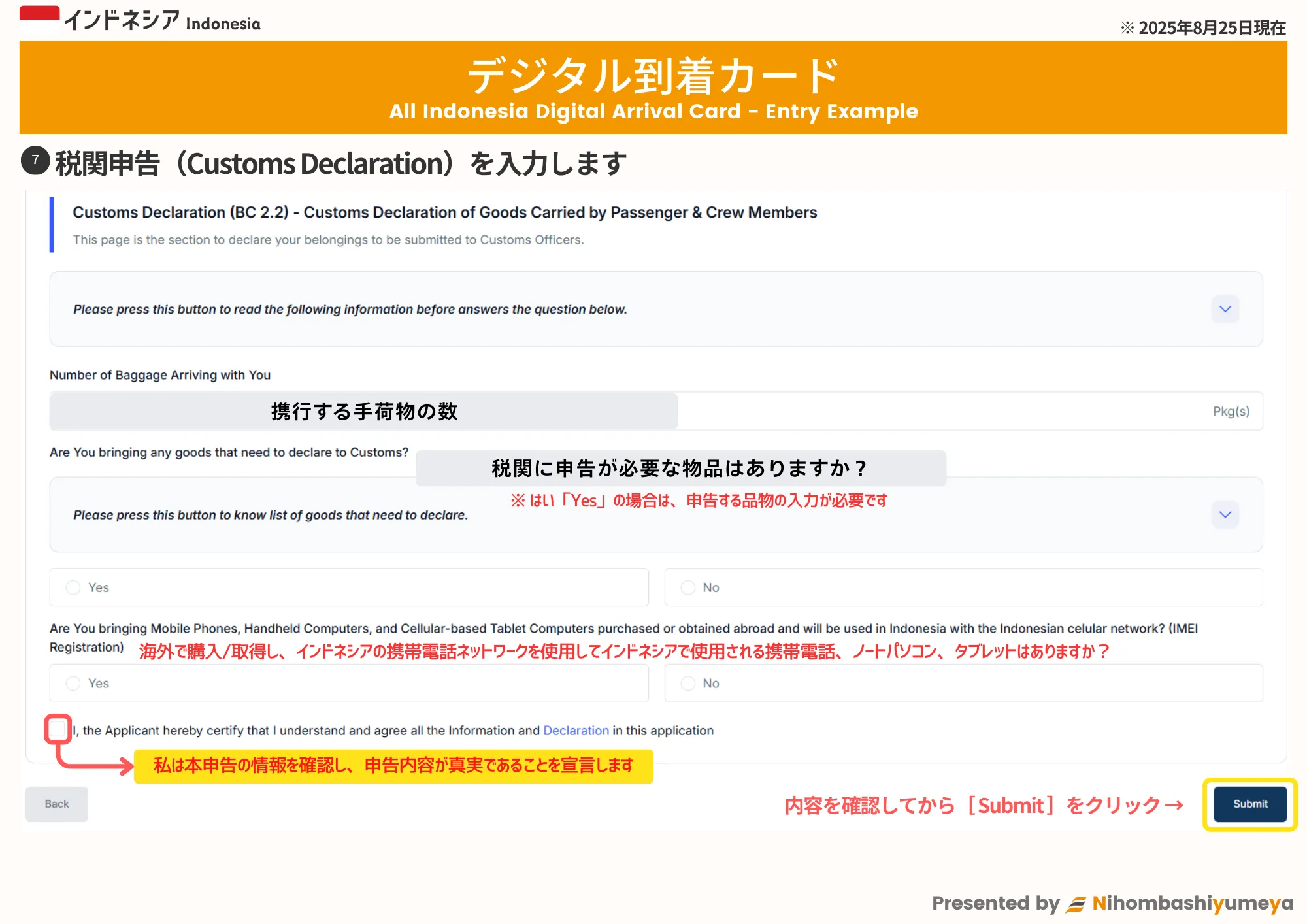Click the Back button
Image resolution: width=1307 pixels, height=924 pixels.
(57, 804)
